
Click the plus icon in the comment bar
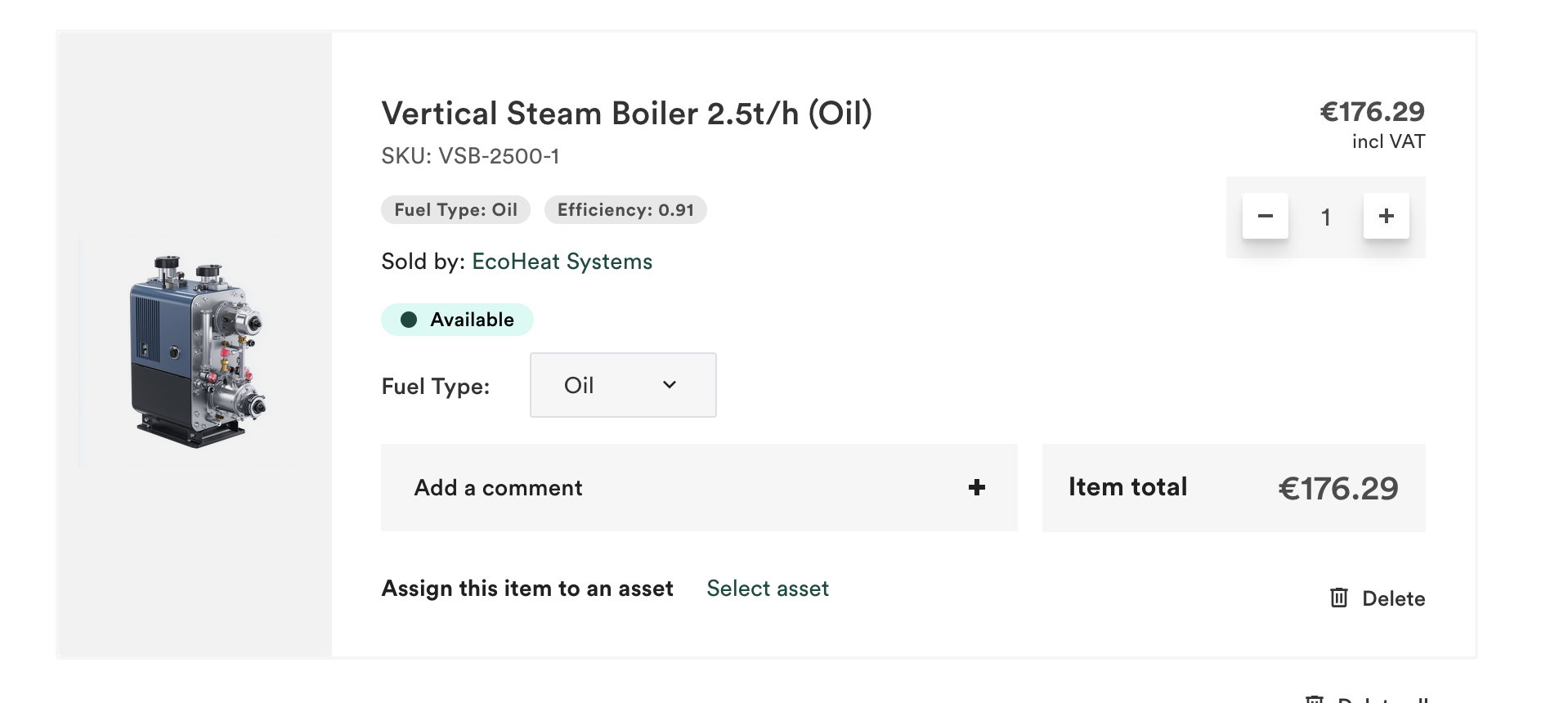pyautogui.click(x=976, y=488)
